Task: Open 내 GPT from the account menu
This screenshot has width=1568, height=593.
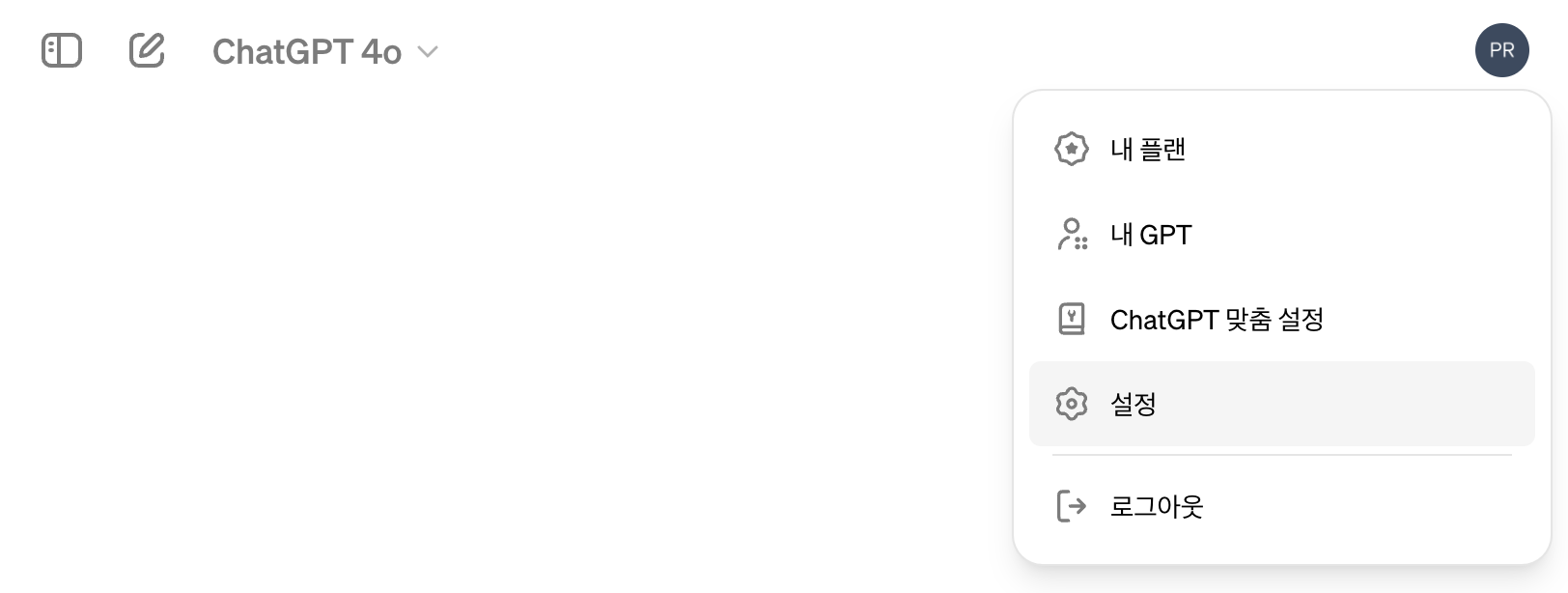Action: (x=1151, y=234)
